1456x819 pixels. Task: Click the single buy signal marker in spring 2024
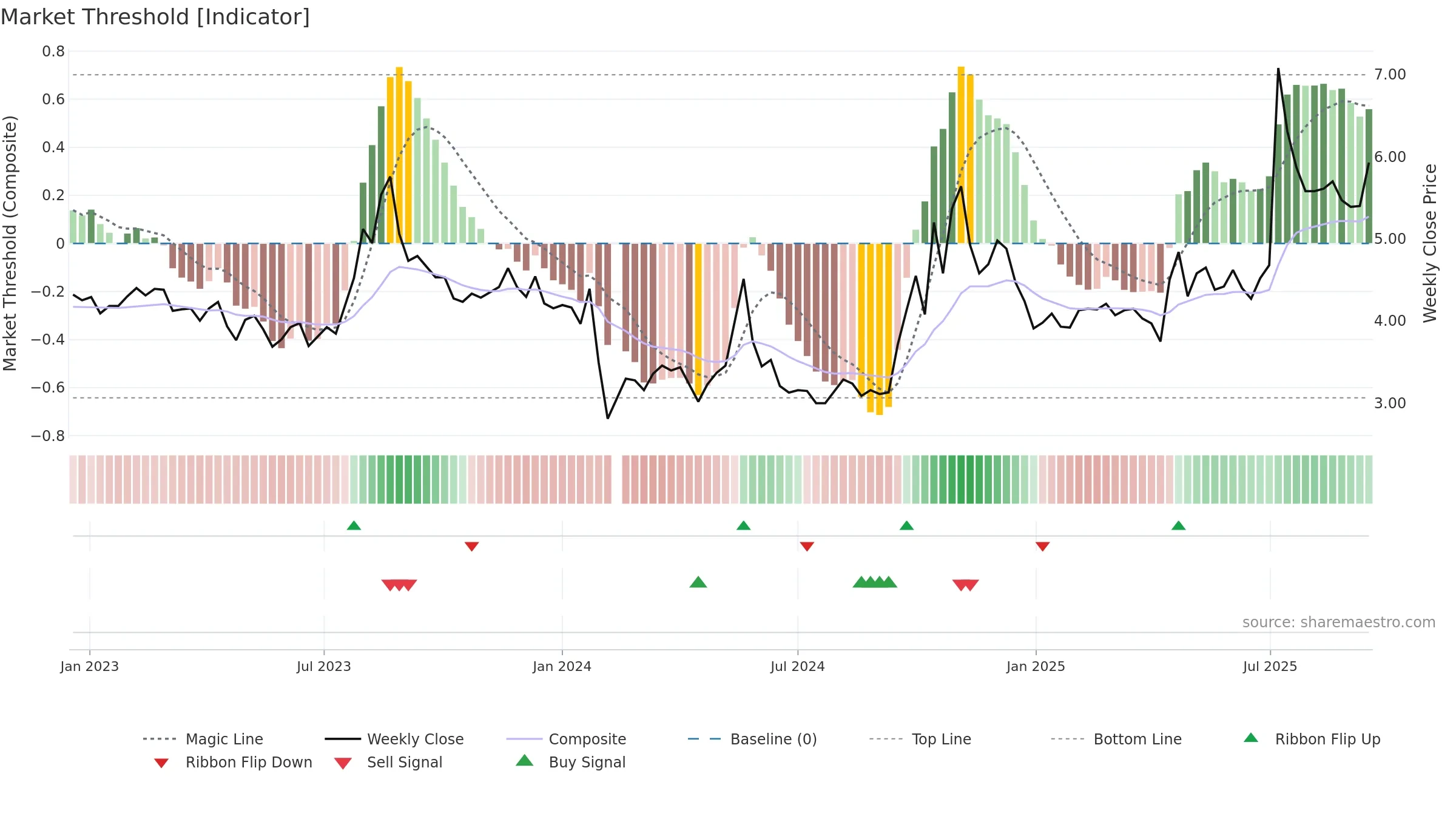point(698,582)
